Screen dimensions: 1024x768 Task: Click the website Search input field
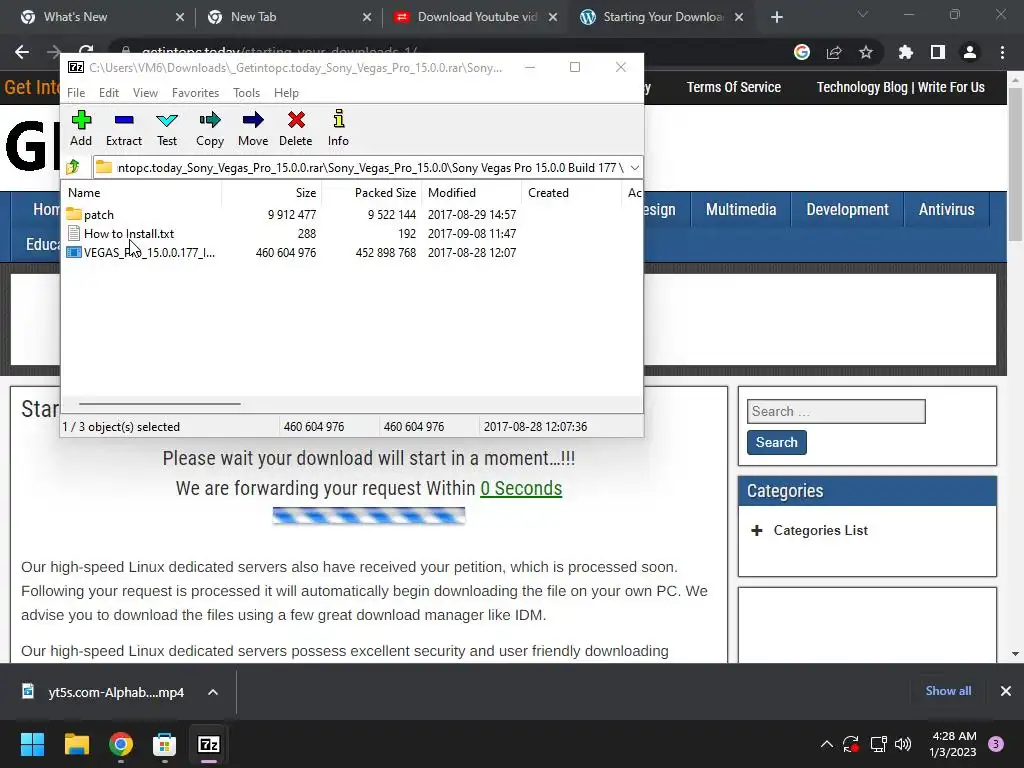836,411
